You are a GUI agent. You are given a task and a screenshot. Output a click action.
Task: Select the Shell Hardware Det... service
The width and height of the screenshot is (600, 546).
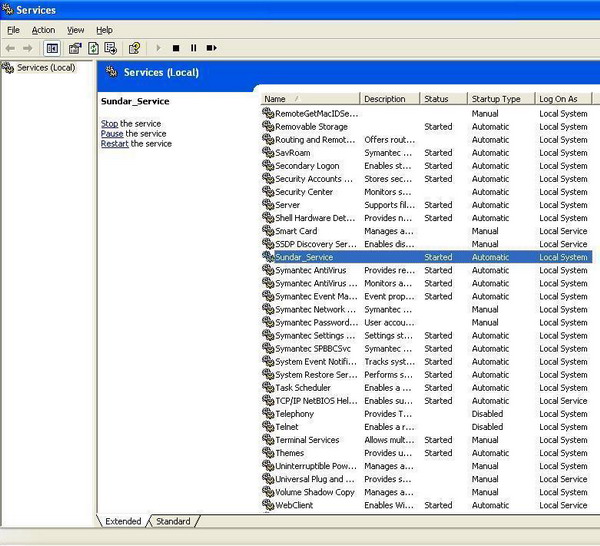(x=315, y=218)
